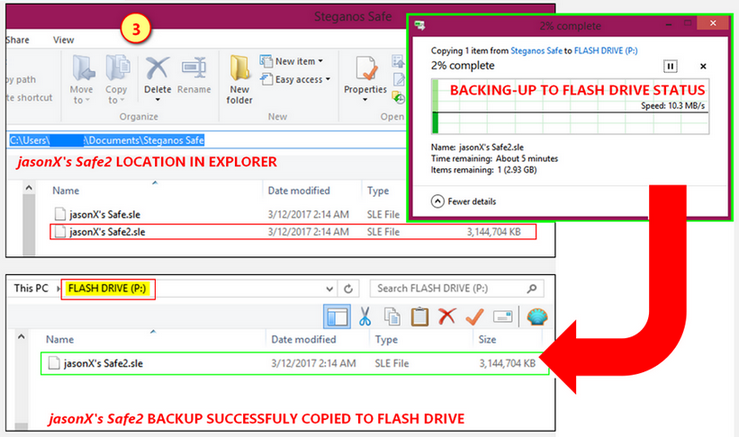The width and height of the screenshot is (739, 437).
Task: Select jasonX's Safe2.sle in Steganos Safe folder
Action: pos(293,232)
